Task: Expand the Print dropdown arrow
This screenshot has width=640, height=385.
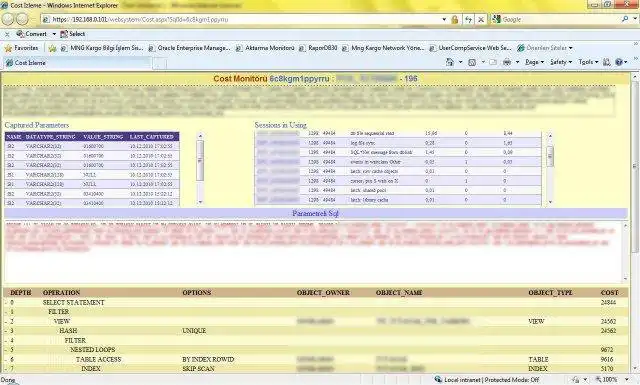Action: coord(517,62)
